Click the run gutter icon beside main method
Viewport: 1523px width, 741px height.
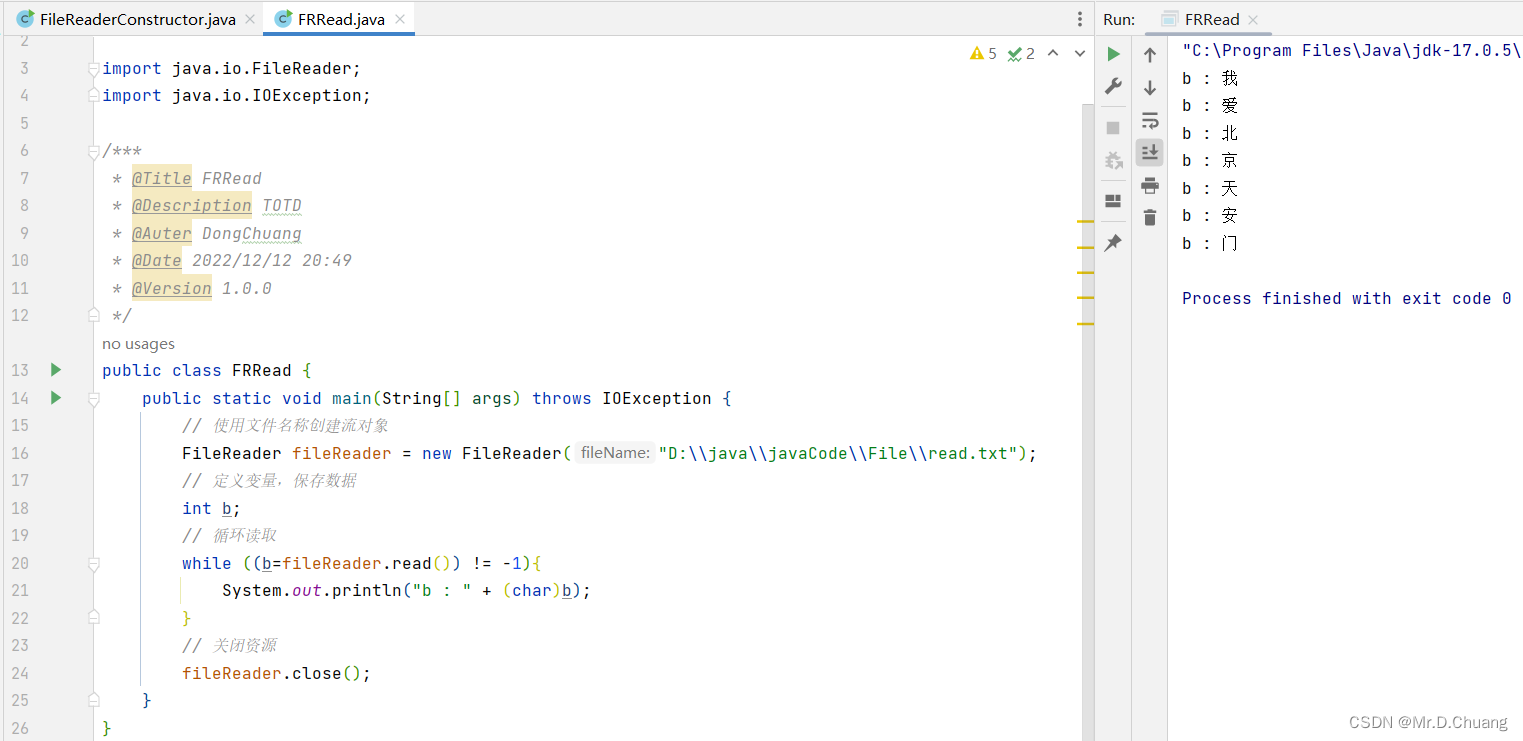56,398
